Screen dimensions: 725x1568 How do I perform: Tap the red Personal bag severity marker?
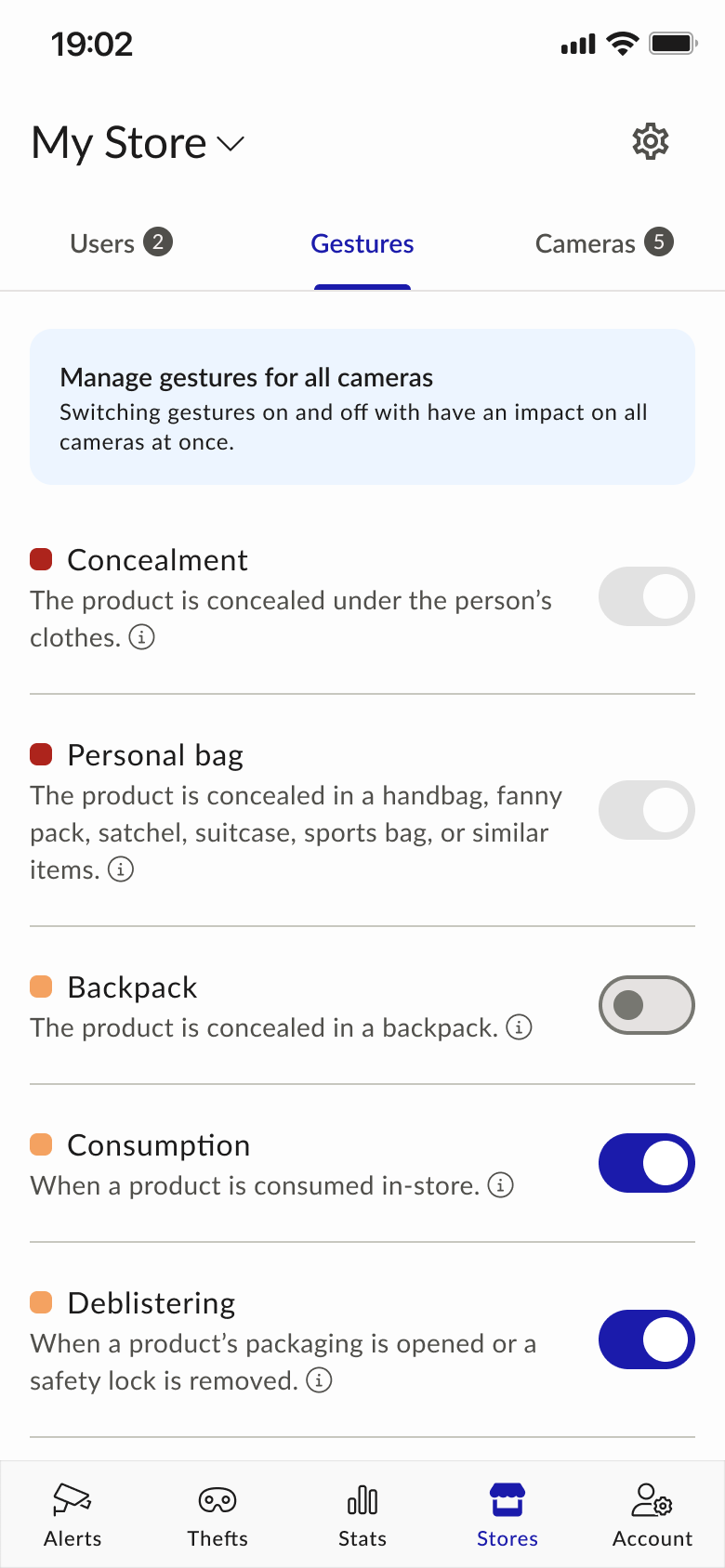click(x=41, y=754)
